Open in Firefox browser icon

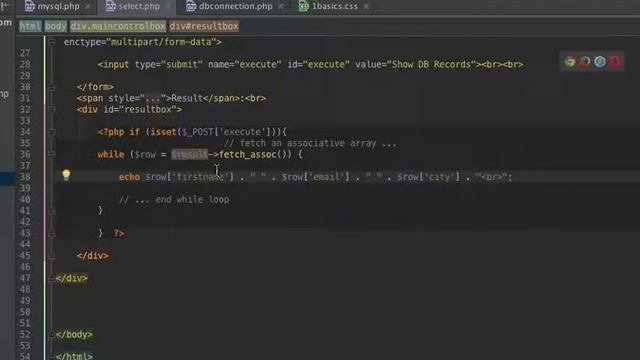[585, 62]
